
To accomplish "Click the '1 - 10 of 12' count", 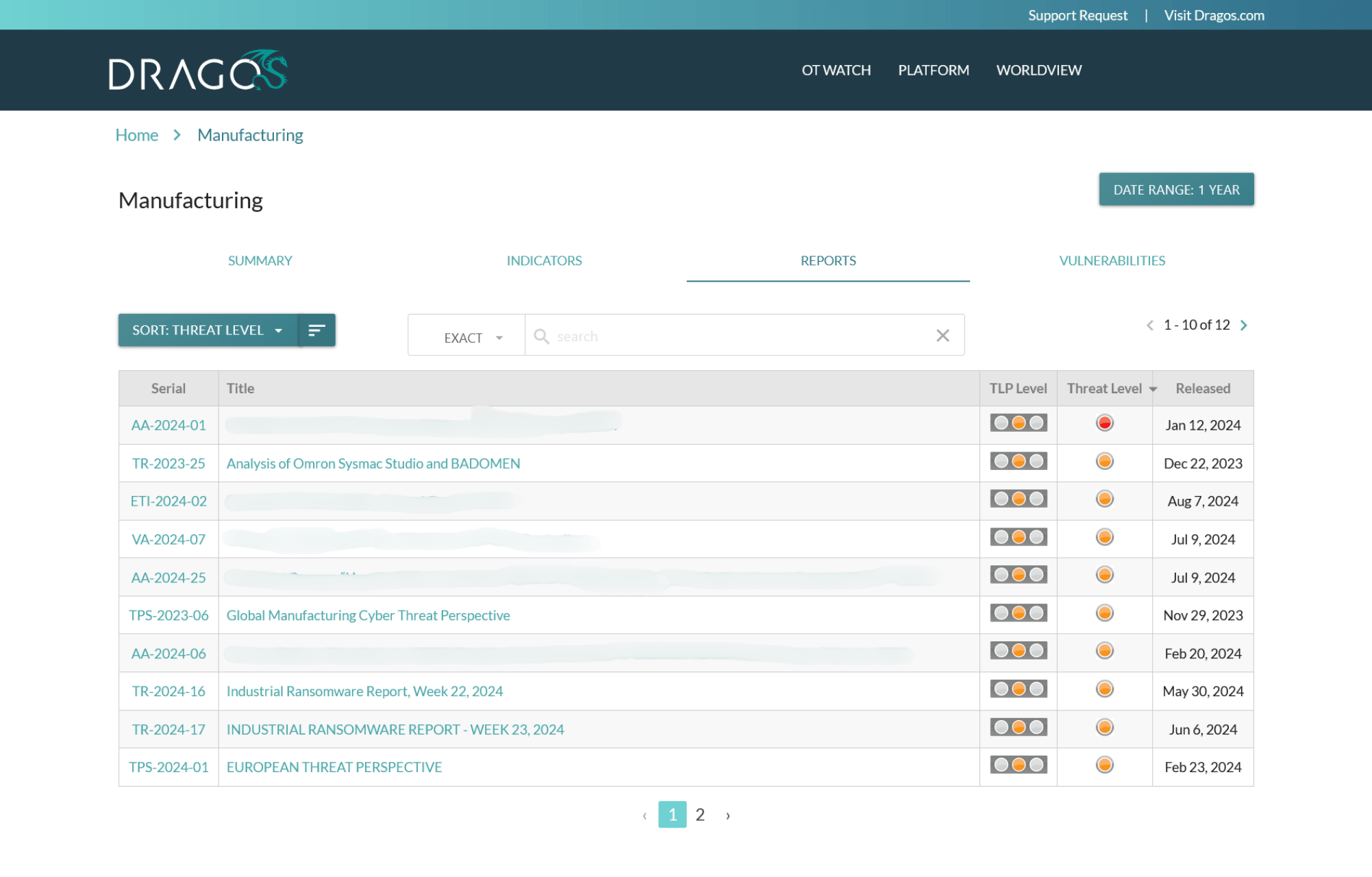I will (x=1197, y=325).
